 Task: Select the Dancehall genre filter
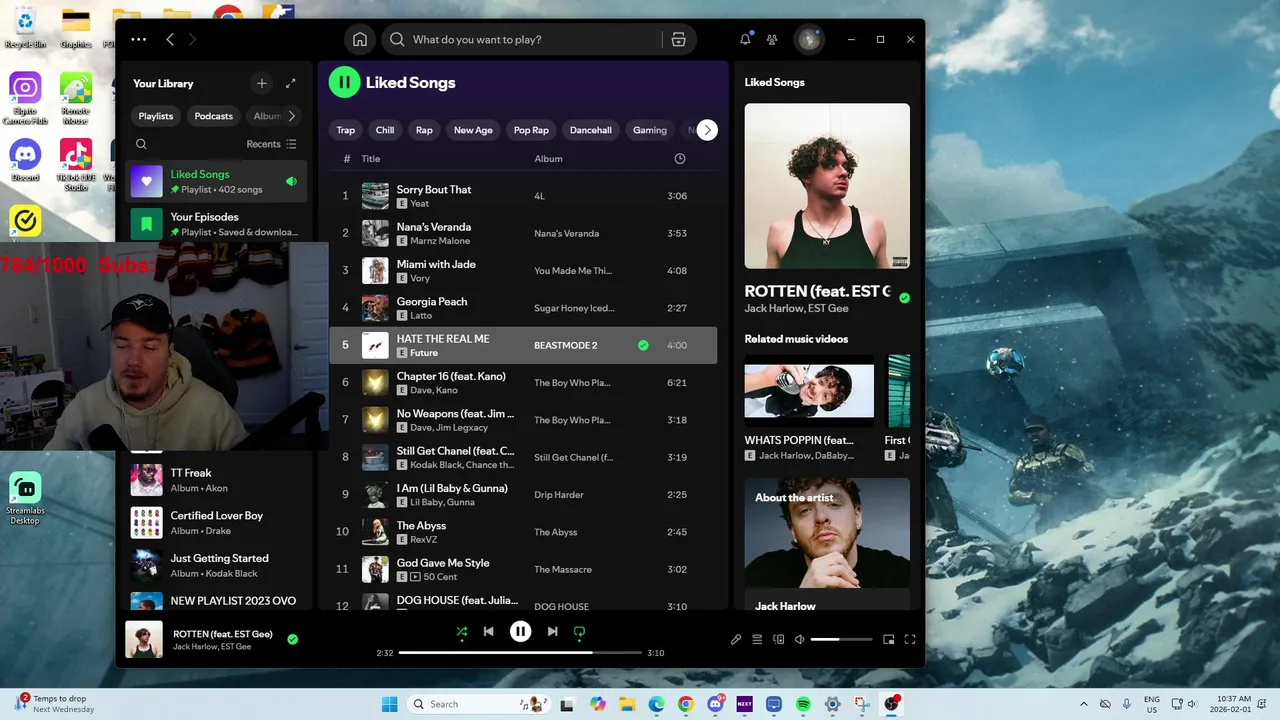591,130
